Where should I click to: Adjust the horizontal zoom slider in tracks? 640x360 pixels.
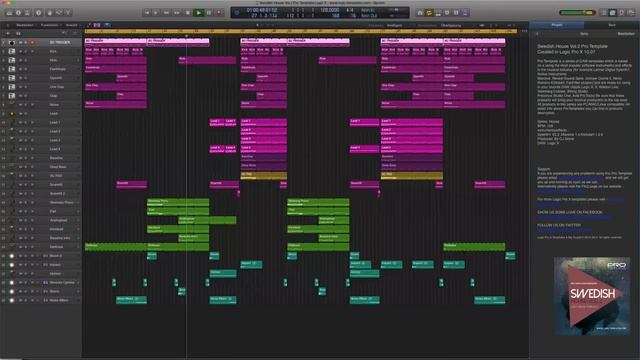click(510, 25)
